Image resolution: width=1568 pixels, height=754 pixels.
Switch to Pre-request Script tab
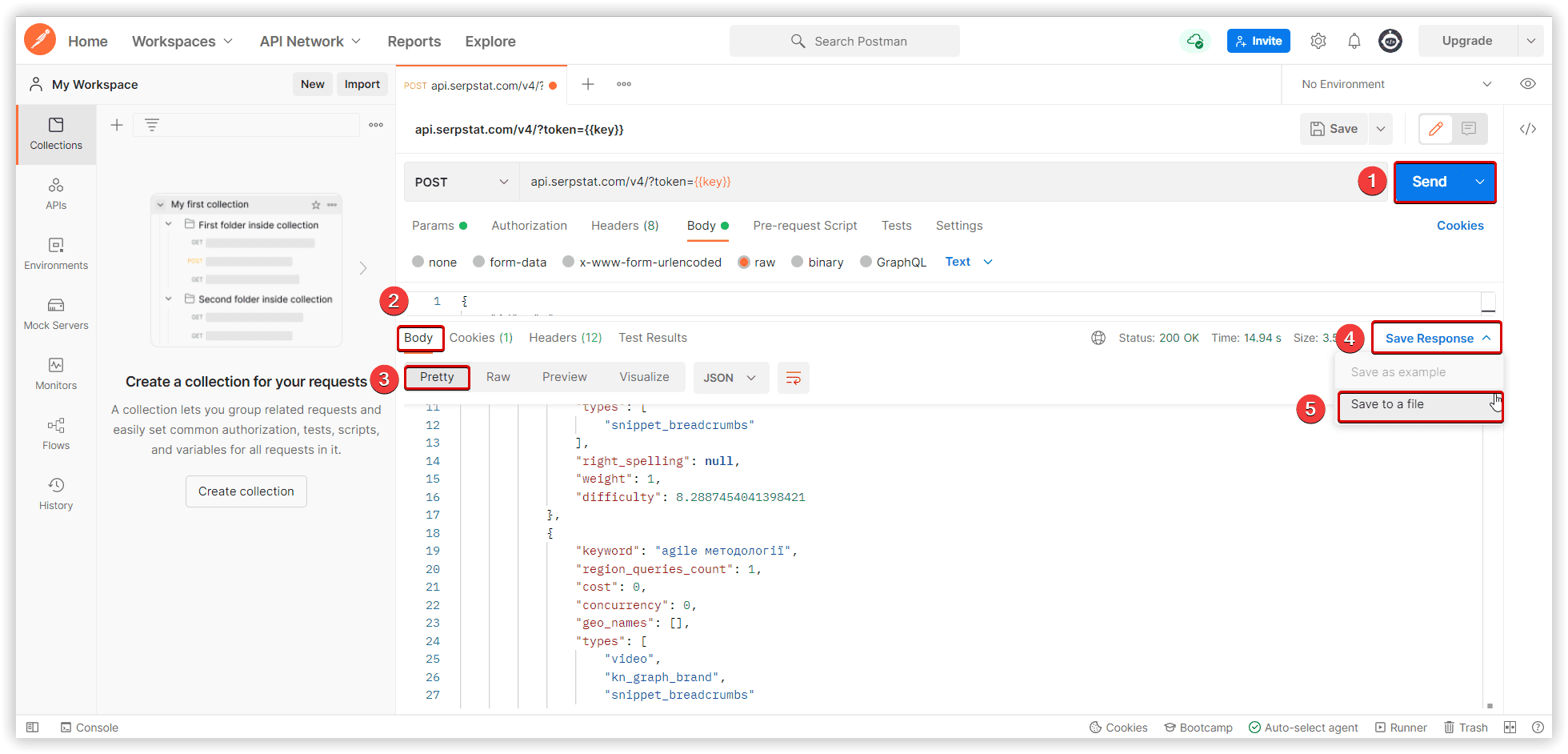[805, 226]
